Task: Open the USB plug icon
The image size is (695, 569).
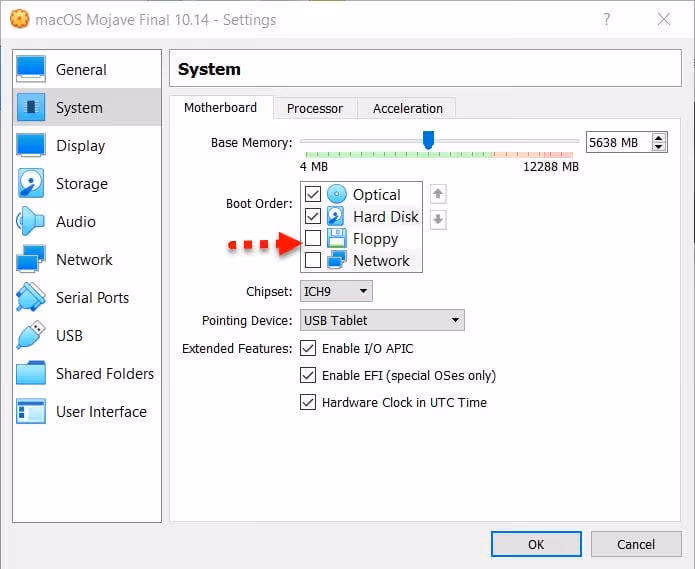Action: [x=31, y=335]
